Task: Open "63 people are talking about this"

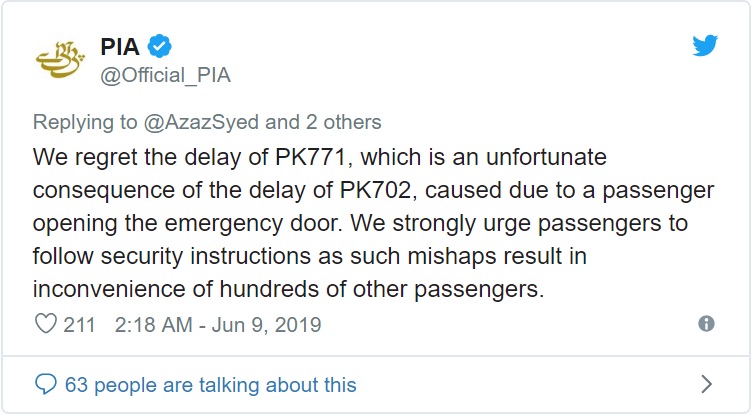Action: [210, 384]
